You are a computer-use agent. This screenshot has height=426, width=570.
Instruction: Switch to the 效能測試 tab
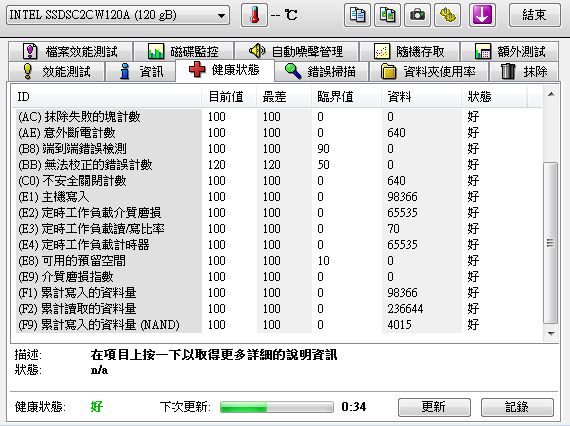[x=57, y=71]
